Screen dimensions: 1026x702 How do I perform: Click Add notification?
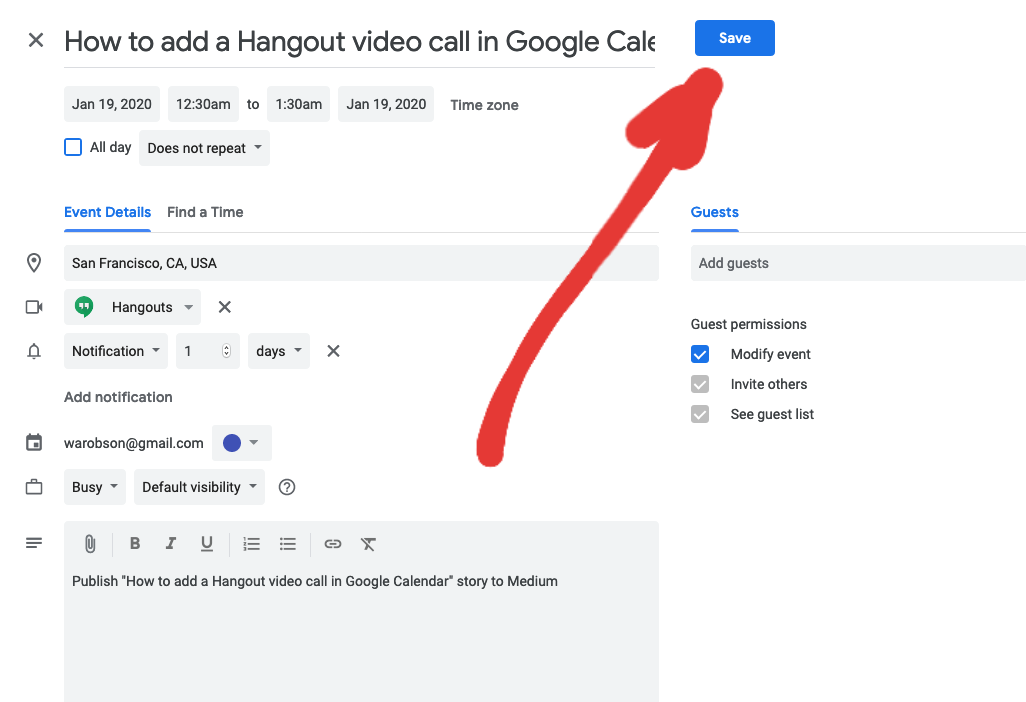click(118, 397)
